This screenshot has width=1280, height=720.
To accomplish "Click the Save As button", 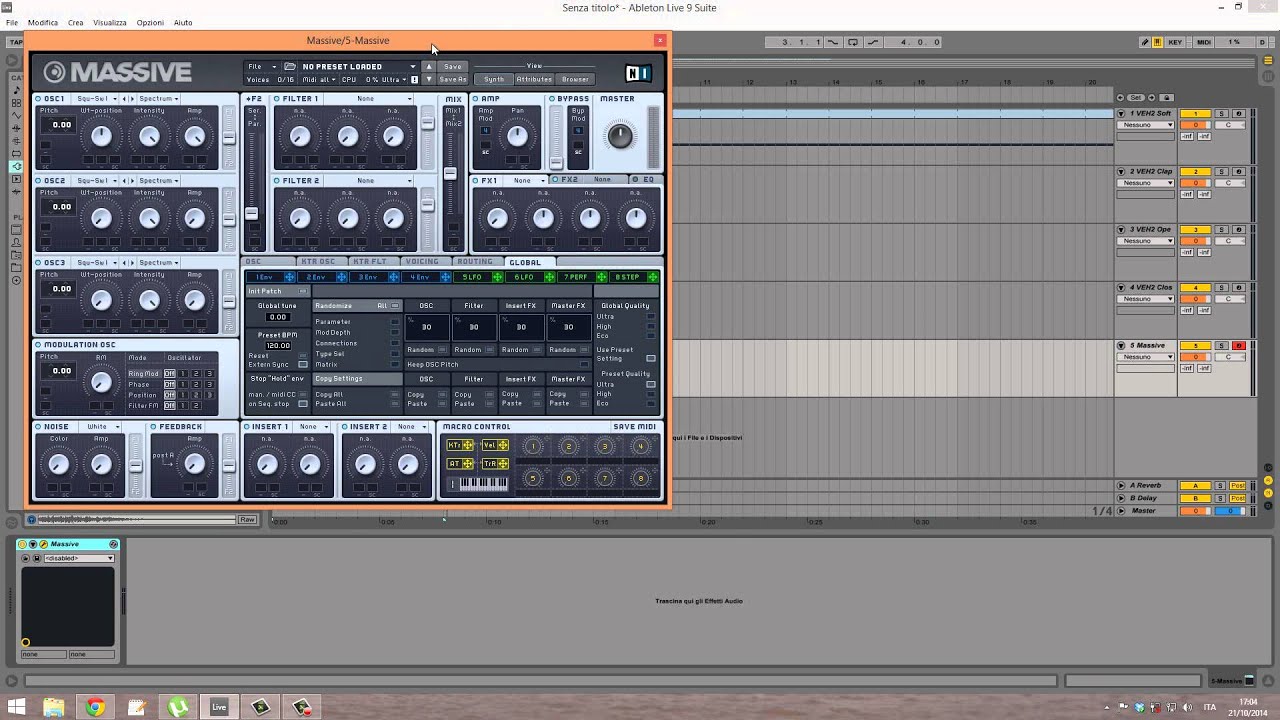I will 453,79.
